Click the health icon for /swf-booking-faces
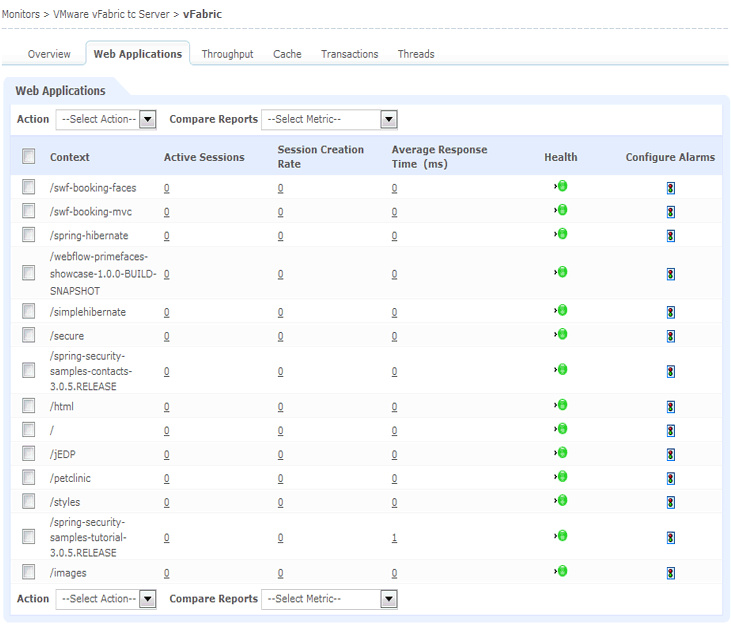 tap(561, 186)
